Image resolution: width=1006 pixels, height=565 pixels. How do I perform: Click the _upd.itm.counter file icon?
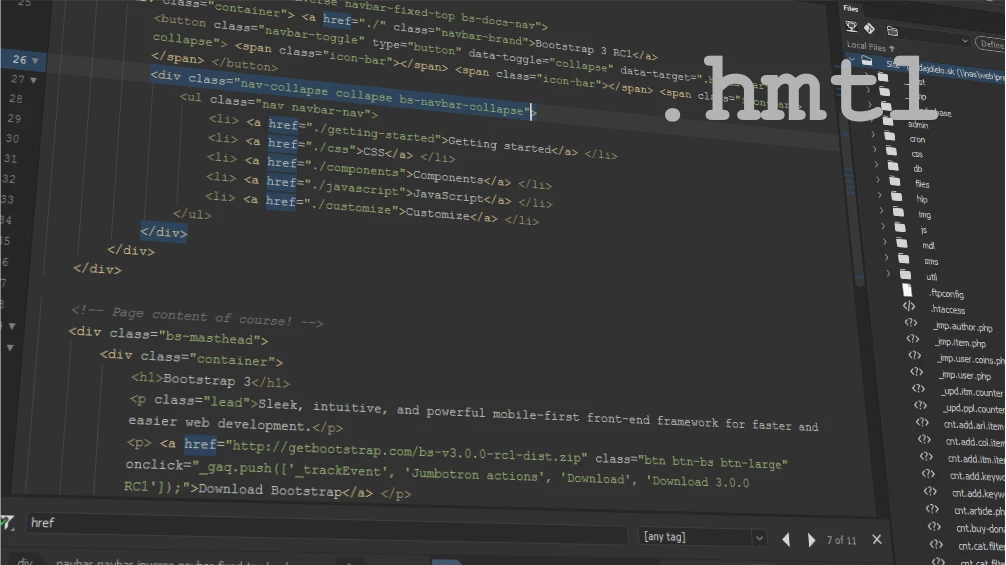pos(918,388)
